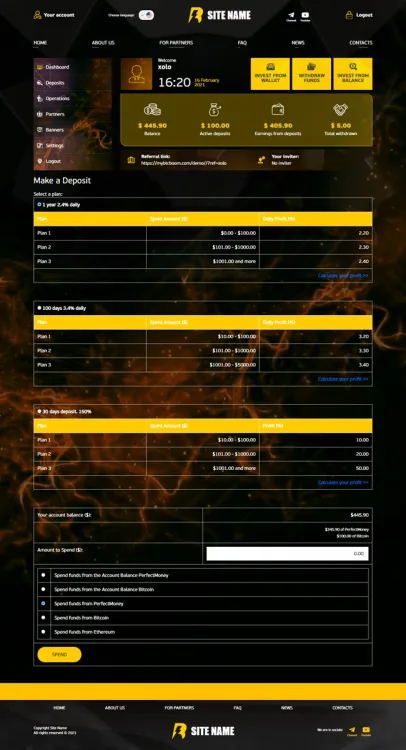Image resolution: width=406 pixels, height=750 pixels.
Task: Open Deposits in the sidebar menu
Action: click(x=55, y=83)
